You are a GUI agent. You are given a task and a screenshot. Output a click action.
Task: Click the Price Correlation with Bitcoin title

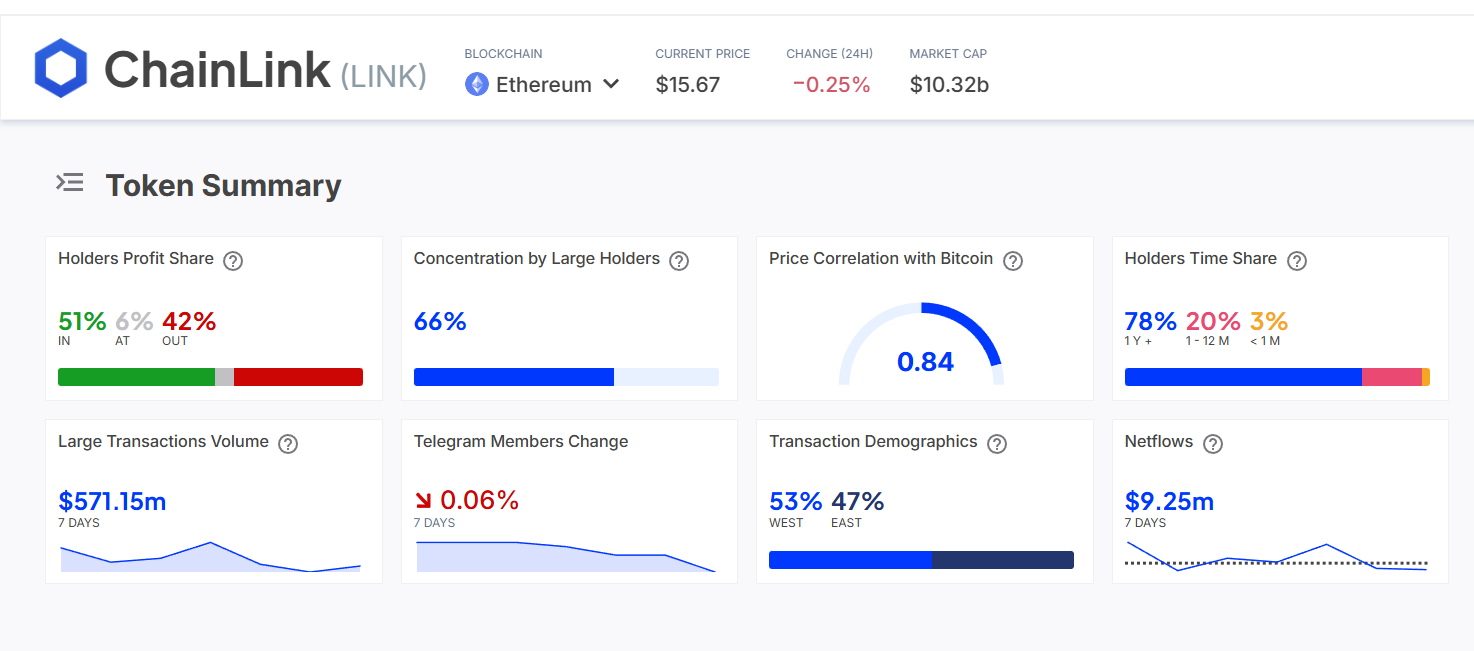(881, 259)
